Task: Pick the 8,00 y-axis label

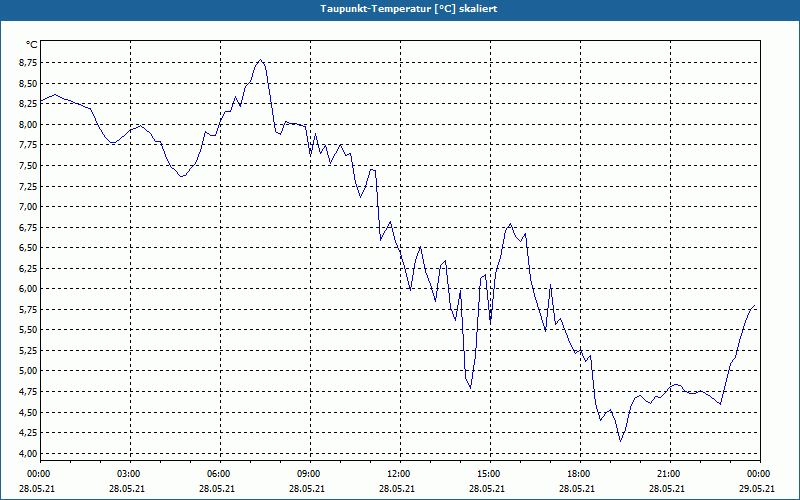Action: click(x=29, y=124)
